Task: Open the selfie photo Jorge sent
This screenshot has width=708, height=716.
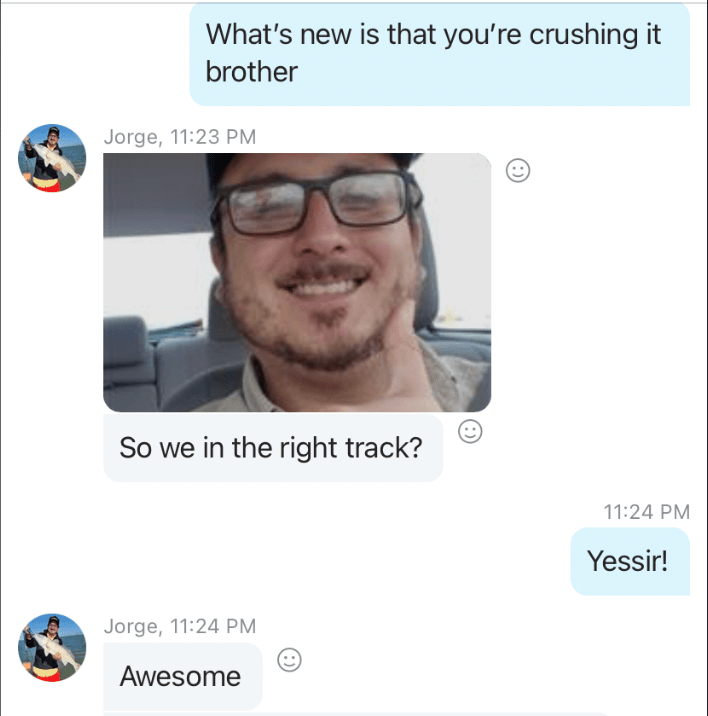Action: click(297, 282)
